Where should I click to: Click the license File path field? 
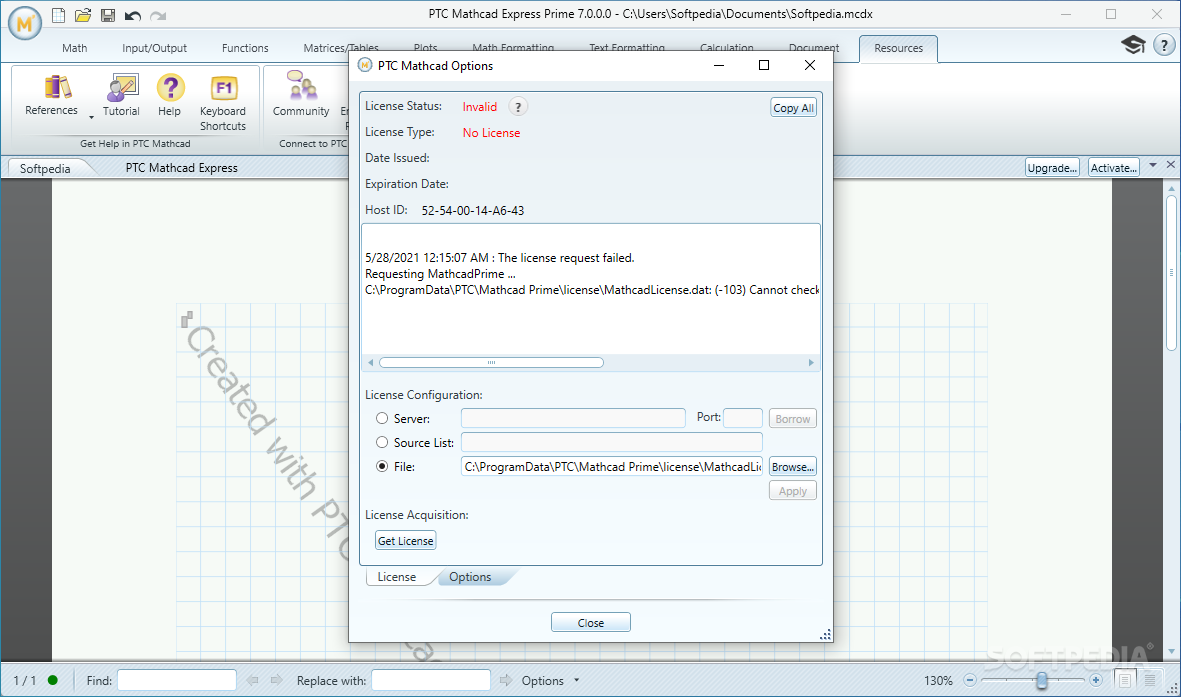tap(612, 466)
